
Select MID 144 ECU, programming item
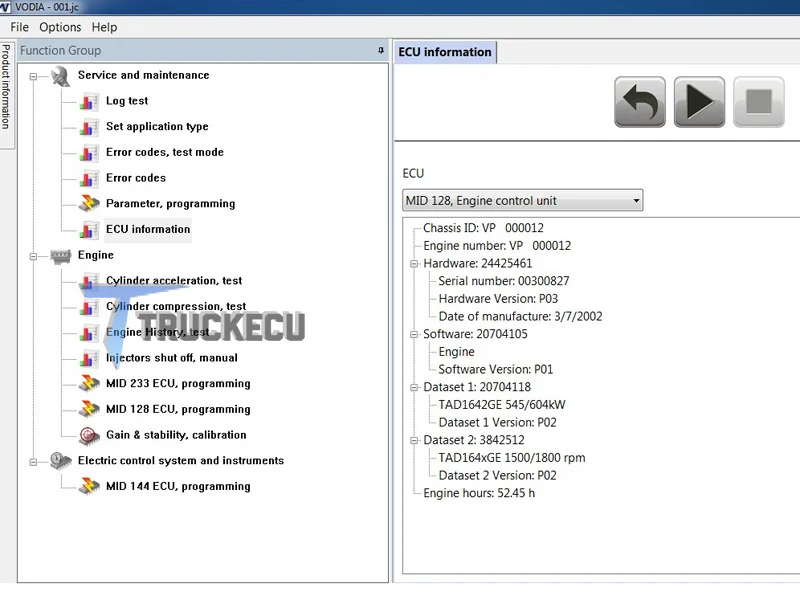(x=178, y=486)
